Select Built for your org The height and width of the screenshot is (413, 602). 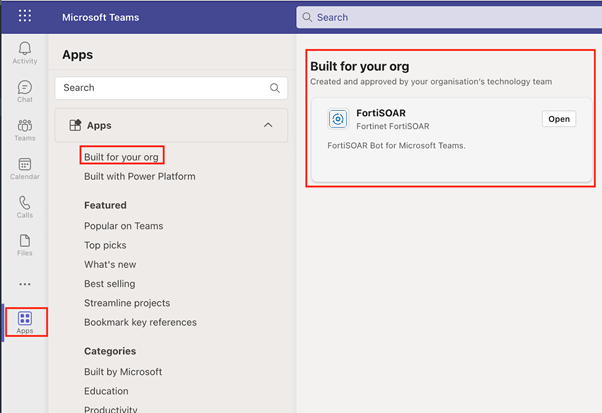121,157
